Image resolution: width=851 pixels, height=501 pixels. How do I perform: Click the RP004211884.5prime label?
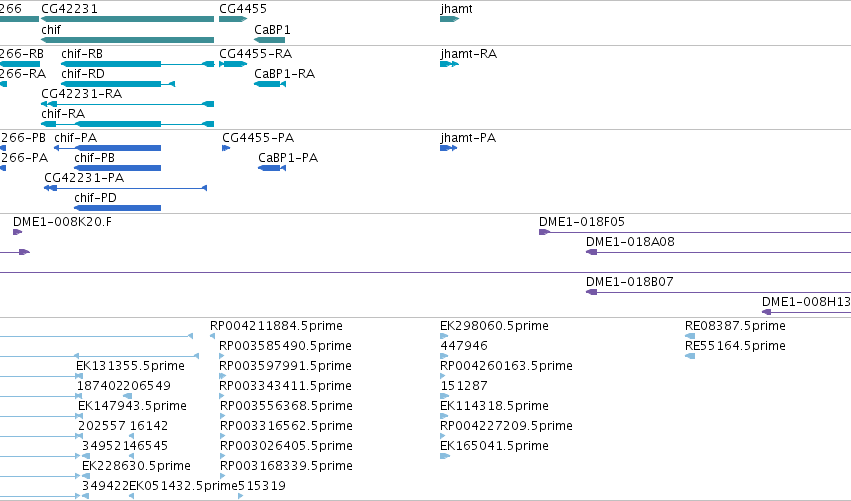[x=276, y=326]
